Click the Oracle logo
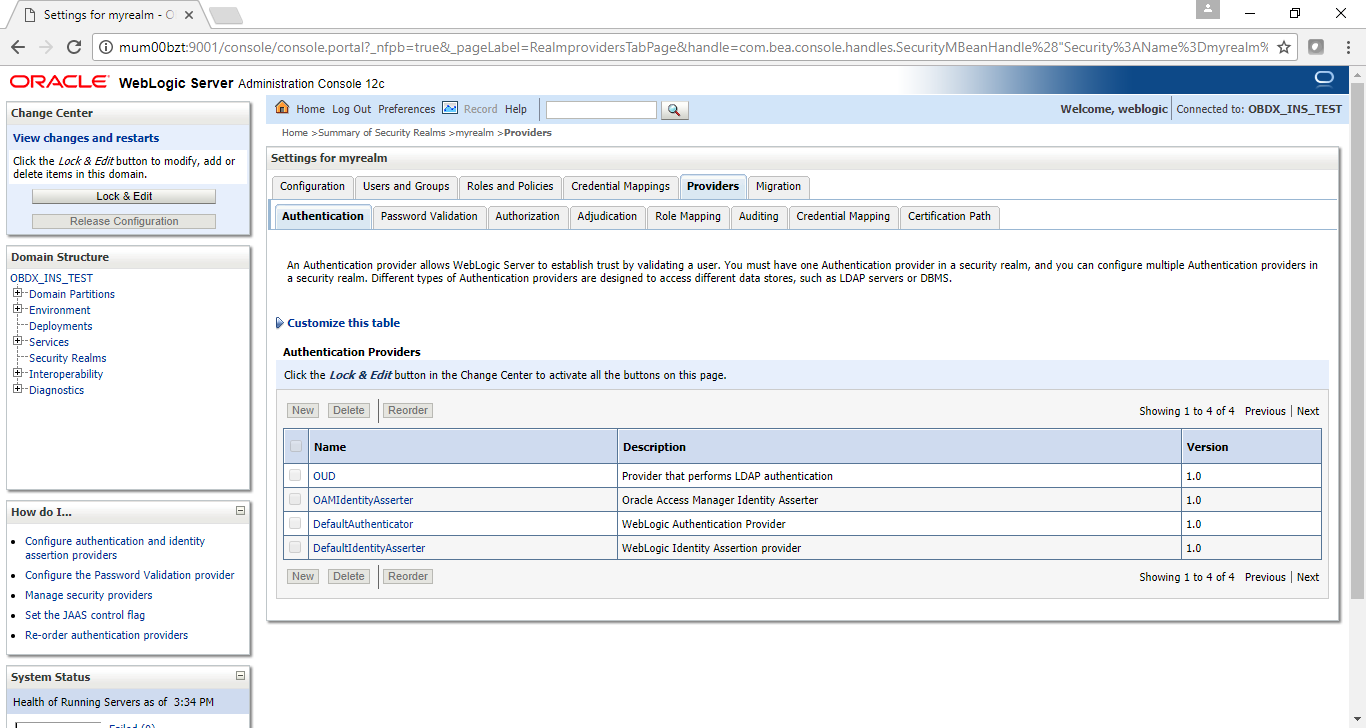Screen dimensions: 1366x728 coord(60,82)
